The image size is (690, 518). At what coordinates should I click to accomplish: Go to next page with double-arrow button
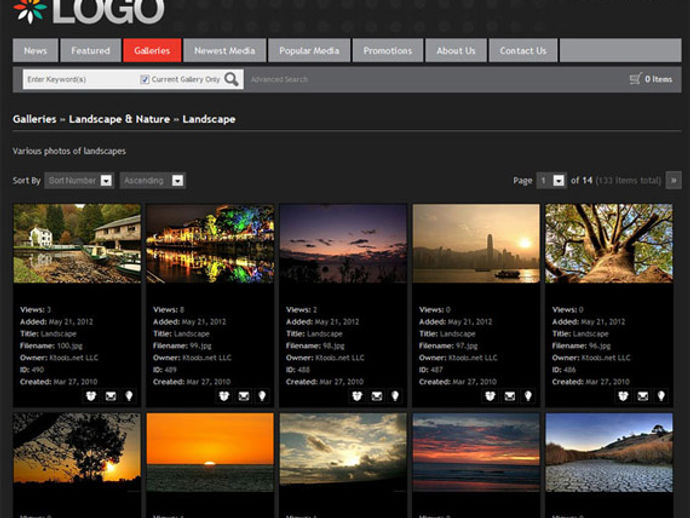(x=673, y=180)
